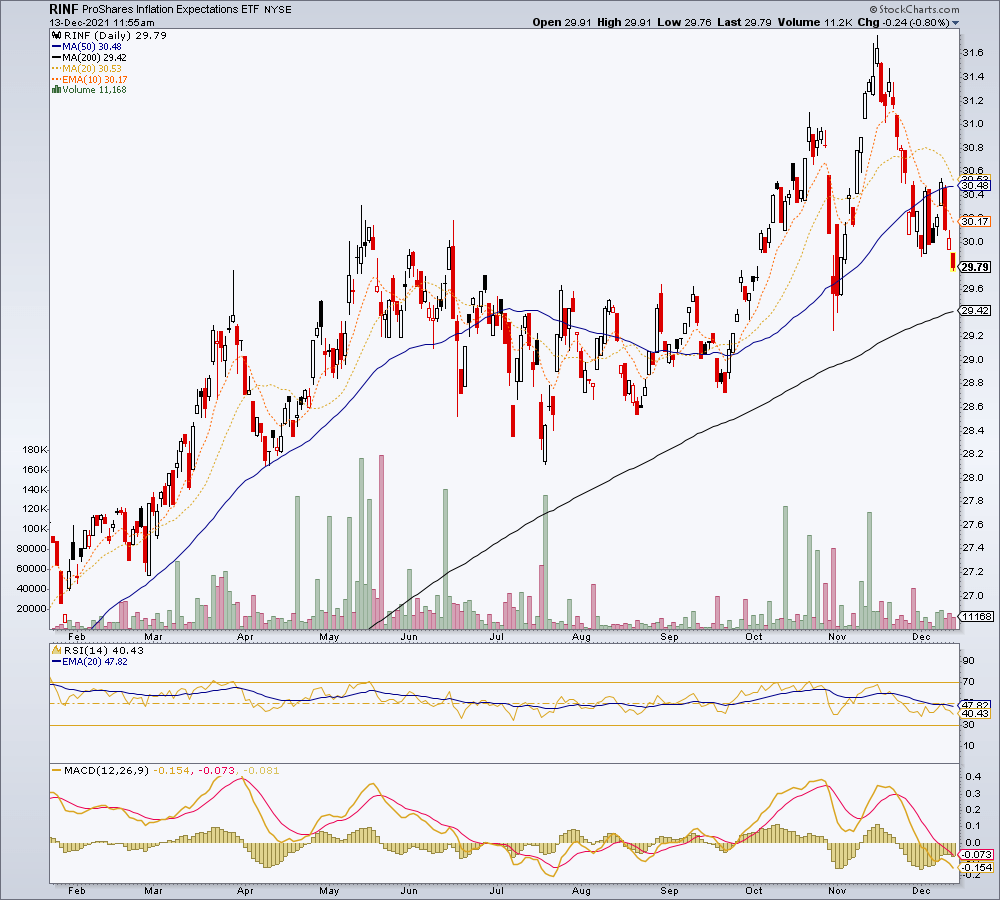Open the StockCharts.com copyright link

click(914, 9)
